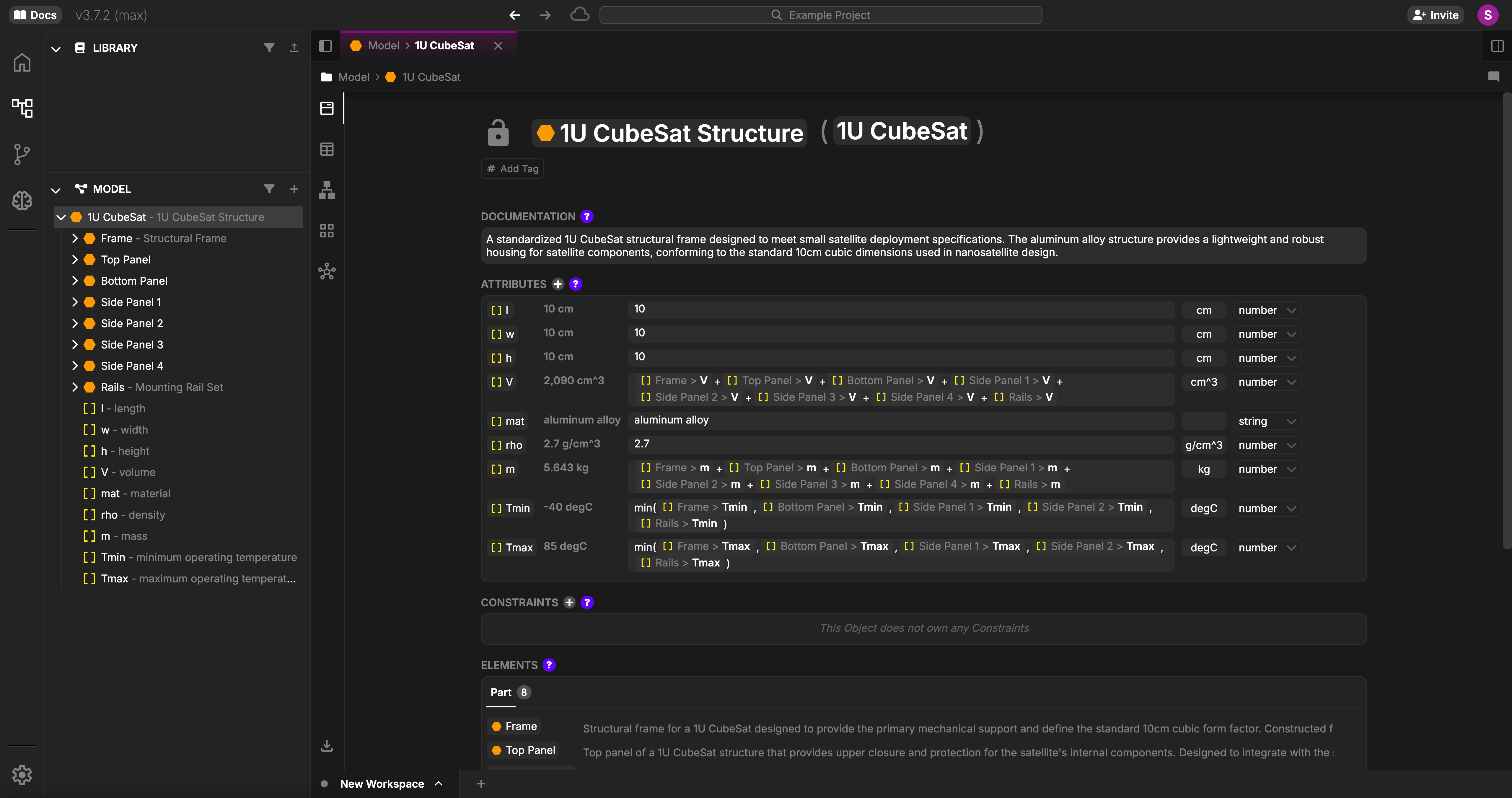The image size is (1512, 798).
Task: Toggle the lock on 1U CubeSat Structure
Action: tap(498, 133)
